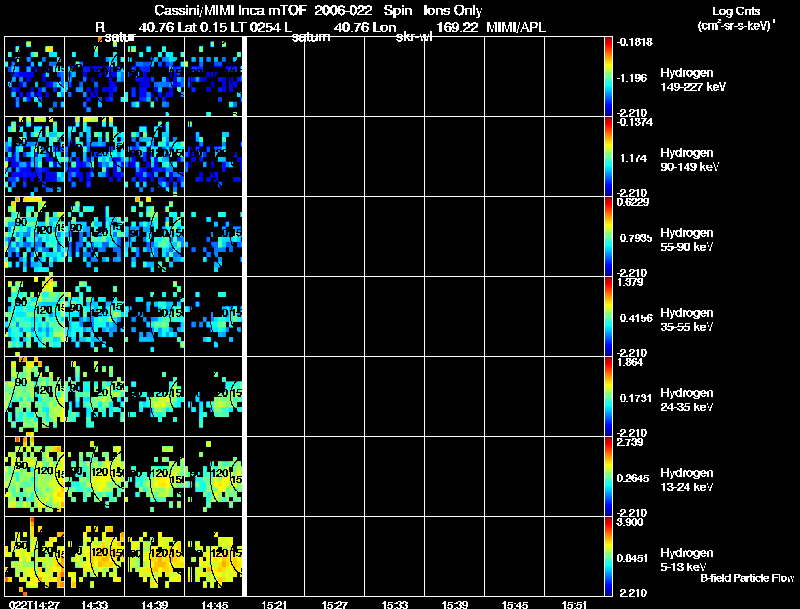800x609 pixels.
Task: Open the 90-149 keV image at 14:45
Action: point(214,156)
